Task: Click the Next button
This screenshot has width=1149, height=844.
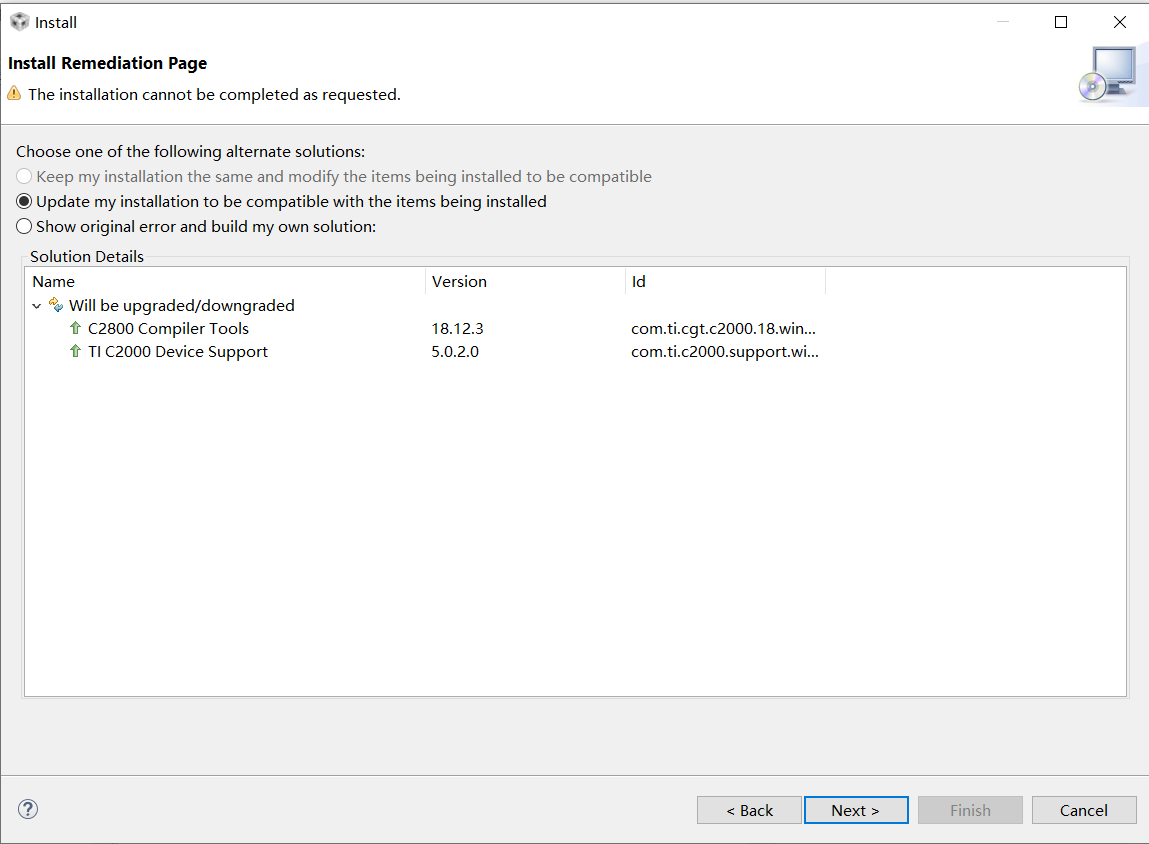Action: (855, 810)
